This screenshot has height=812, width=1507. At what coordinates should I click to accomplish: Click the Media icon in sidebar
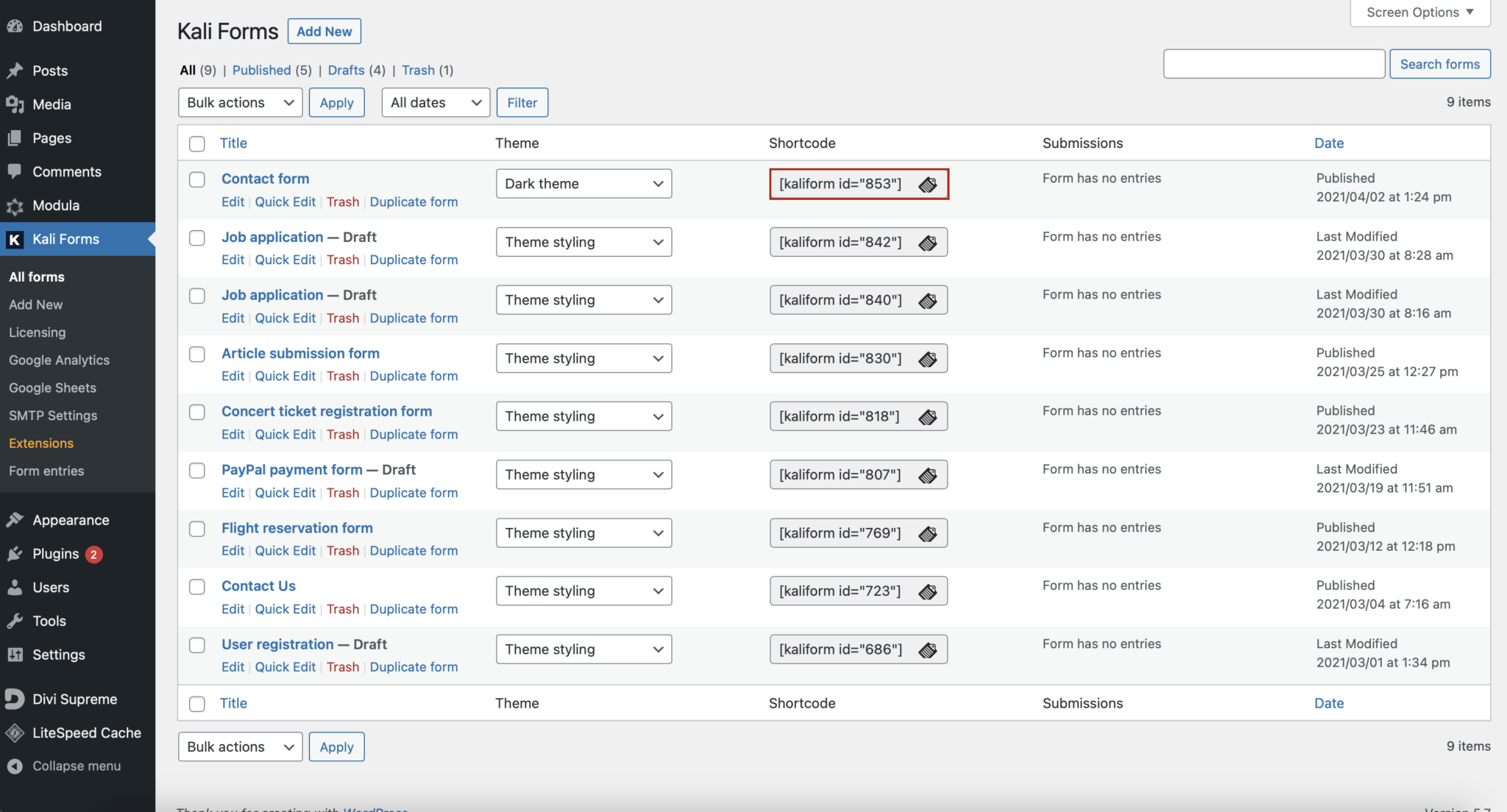[x=15, y=104]
